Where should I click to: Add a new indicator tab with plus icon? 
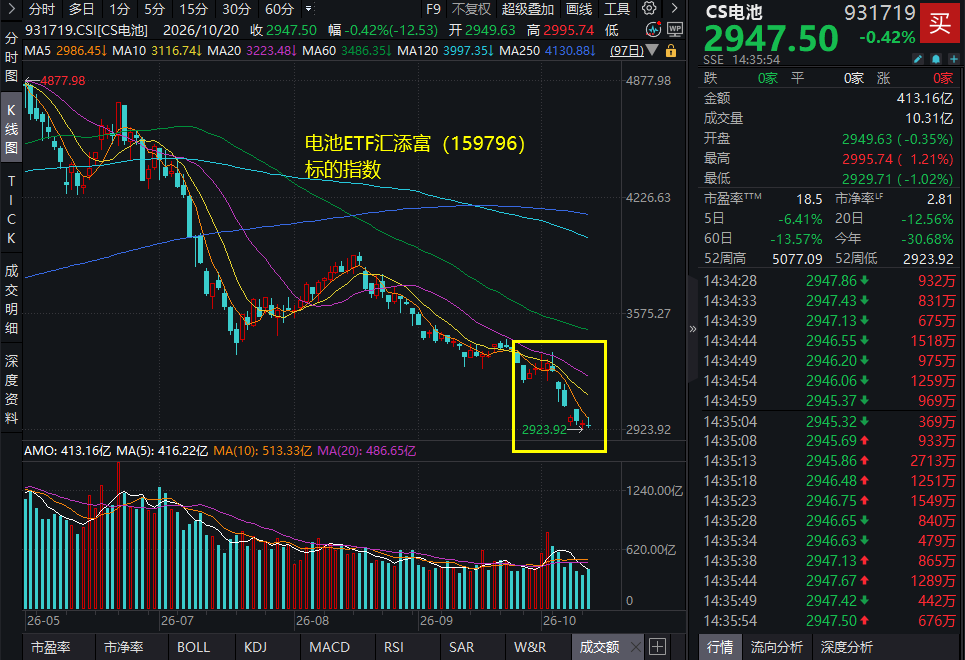coord(657,646)
